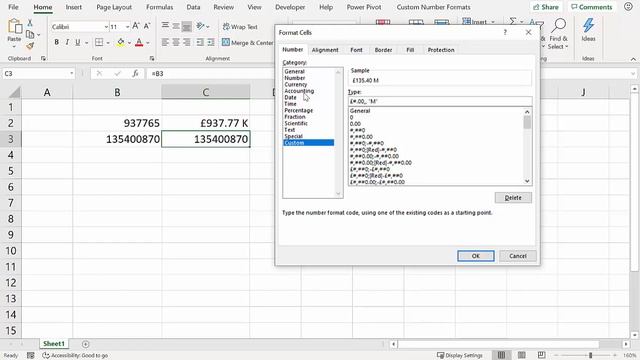The image size is (640, 360).
Task: Click the macro record status bar icon
Action: click(x=31, y=356)
